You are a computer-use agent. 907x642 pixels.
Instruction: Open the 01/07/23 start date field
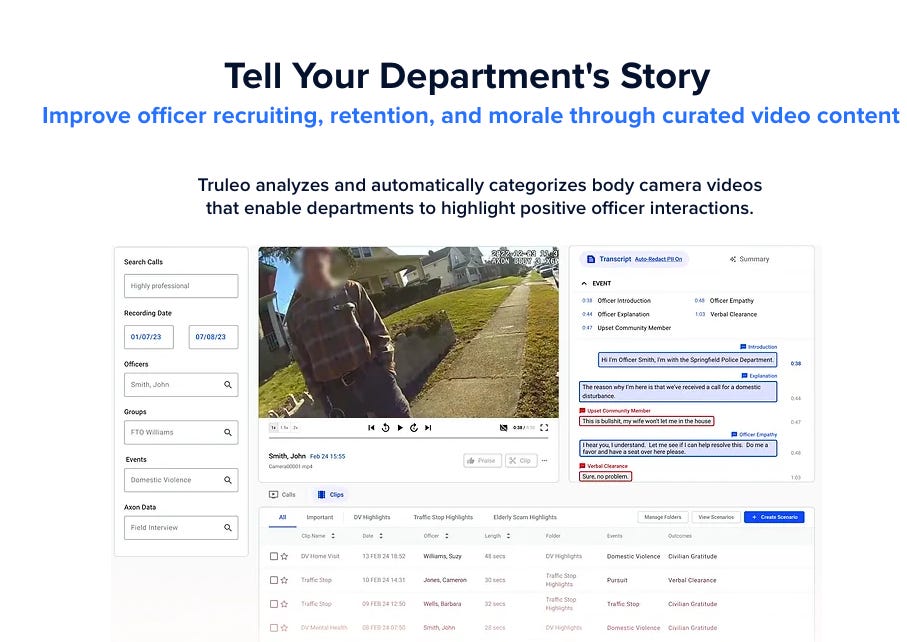pos(149,337)
